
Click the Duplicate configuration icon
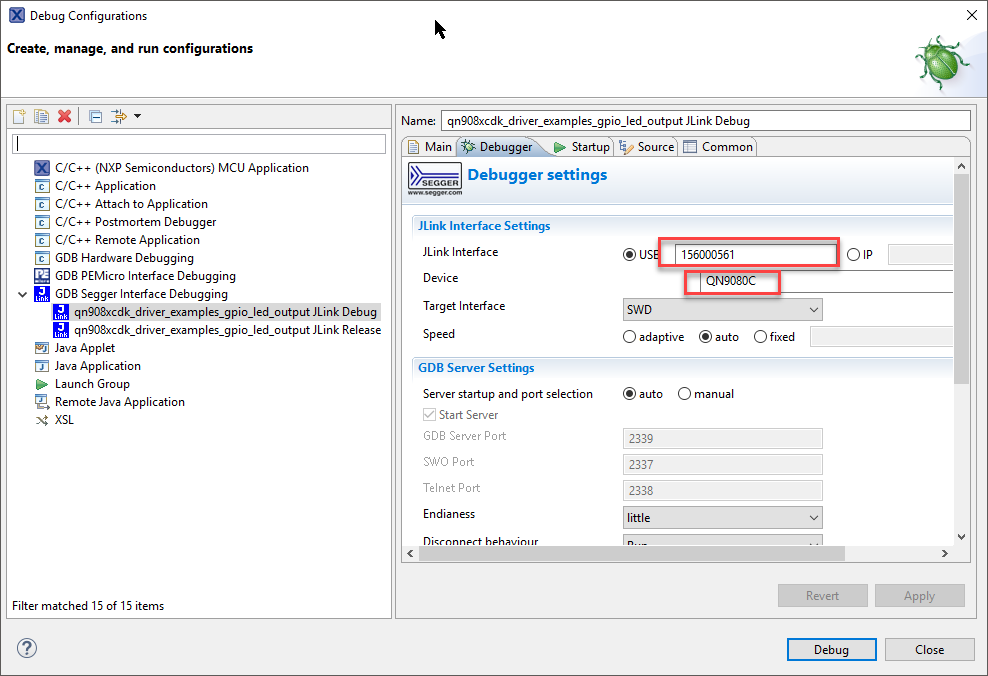(x=41, y=116)
